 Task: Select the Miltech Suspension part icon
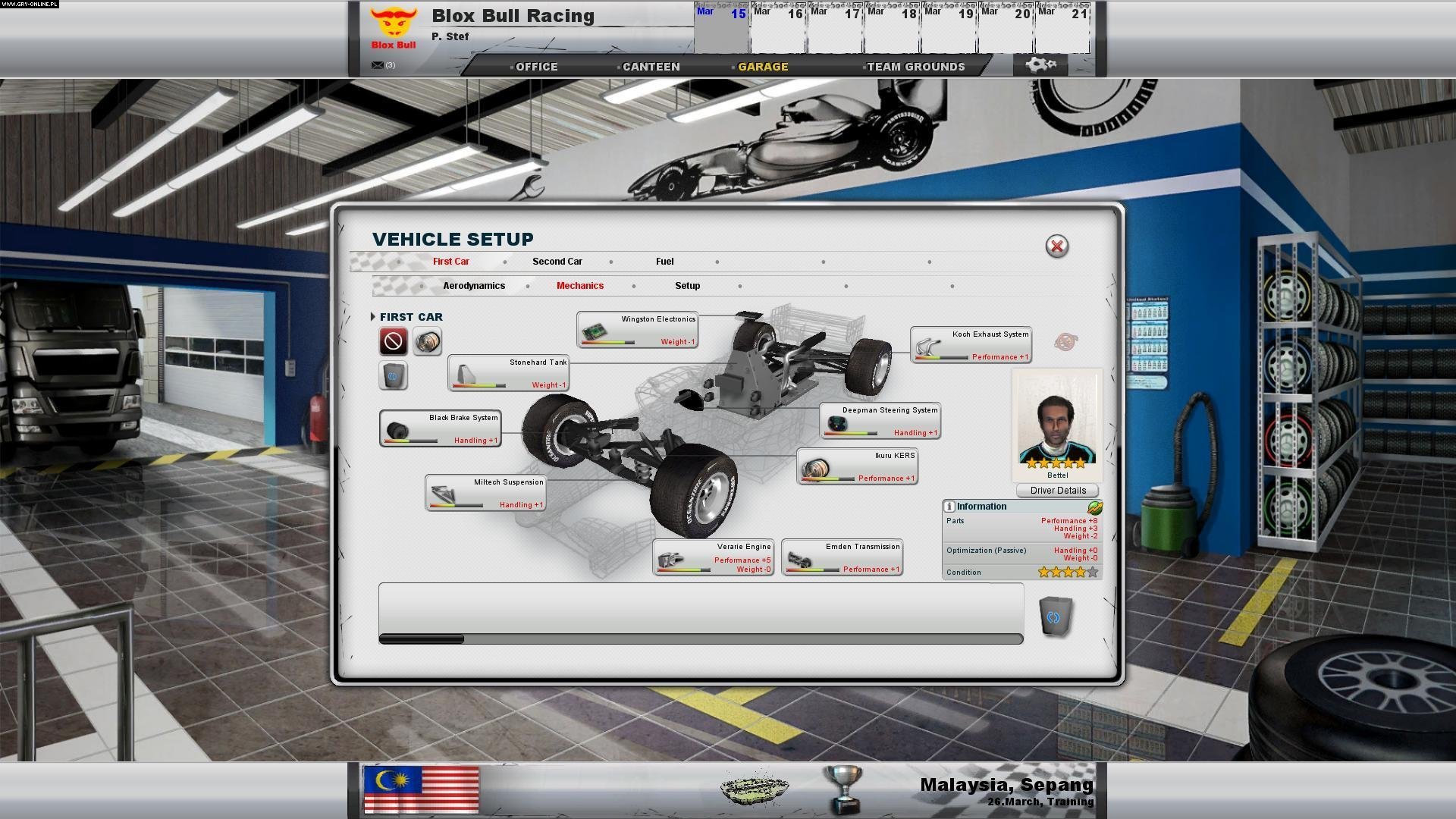click(x=444, y=492)
